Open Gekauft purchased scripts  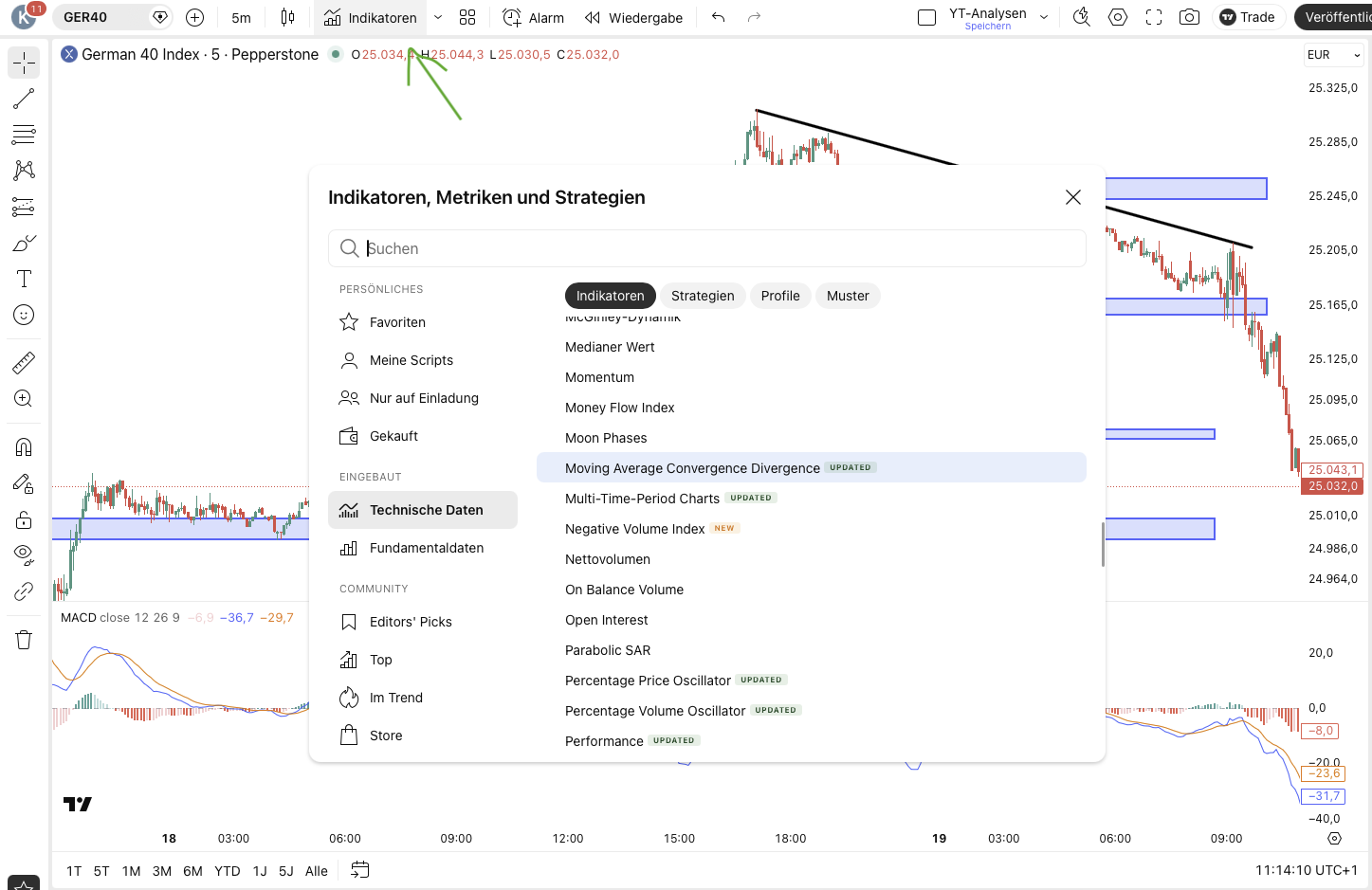tap(423, 436)
